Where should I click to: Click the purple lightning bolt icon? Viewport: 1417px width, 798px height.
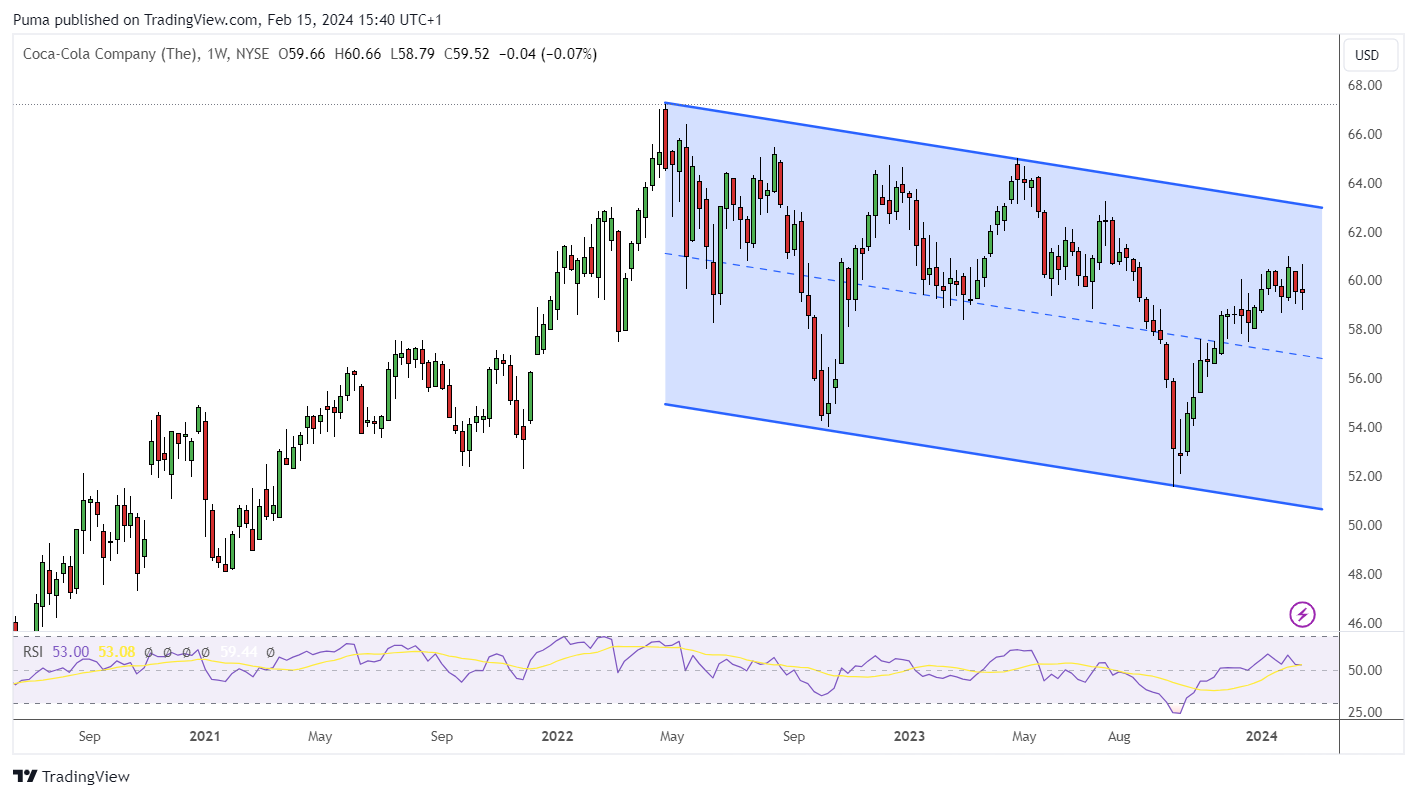(1302, 614)
